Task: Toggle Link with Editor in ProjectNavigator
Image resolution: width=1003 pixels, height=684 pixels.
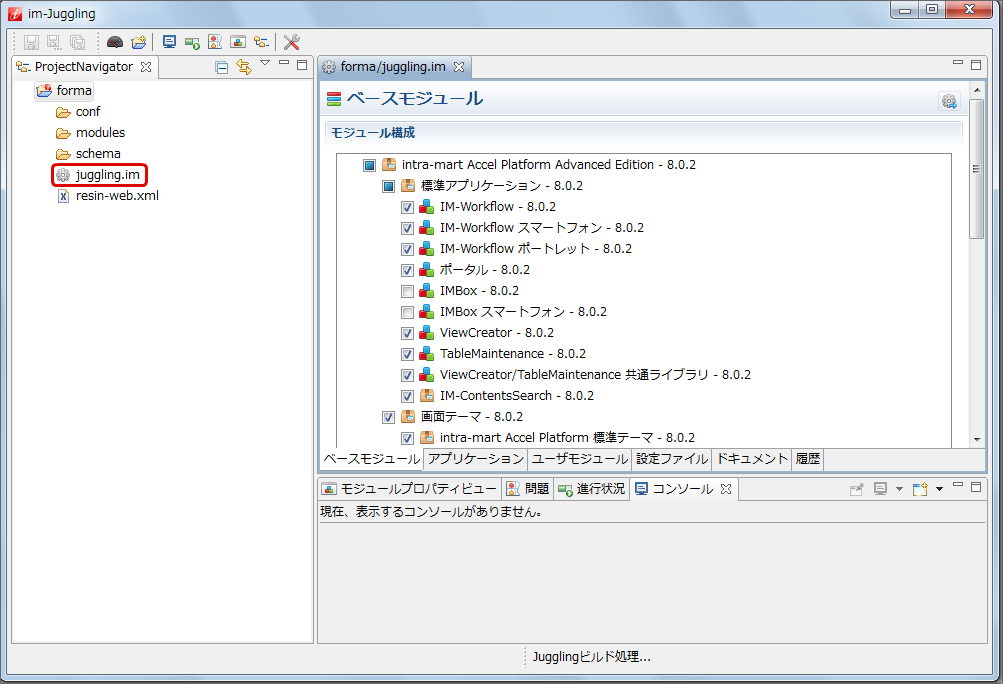Action: [x=243, y=67]
